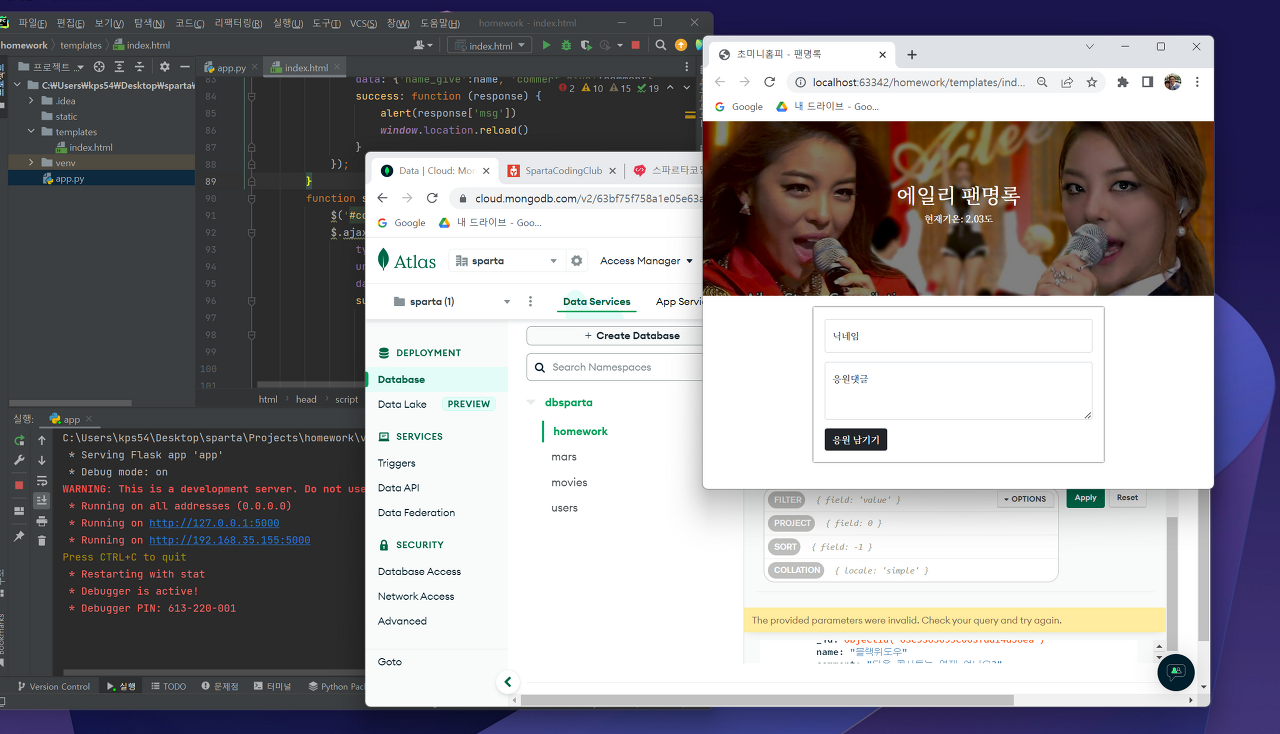The width and height of the screenshot is (1280, 734).
Task: Toggle the browser side panel icon
Action: pos(1148,82)
